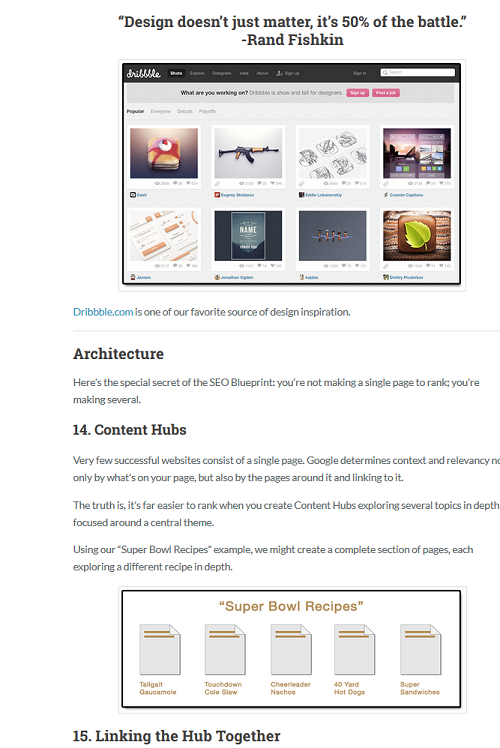Switch to the Playoffs tab
The image size is (500, 748).
[x=208, y=111]
